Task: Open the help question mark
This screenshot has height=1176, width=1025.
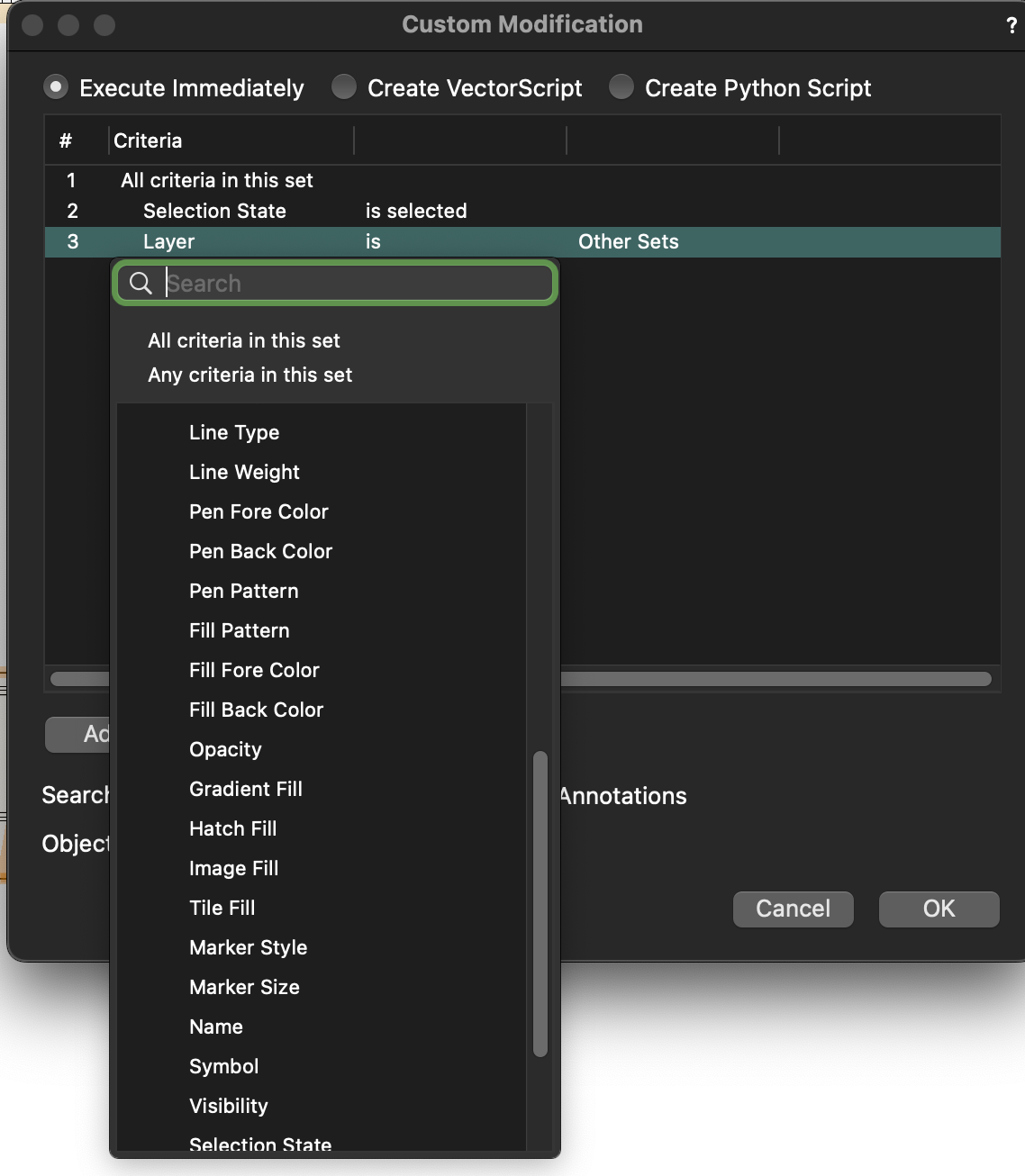Action: [1011, 25]
